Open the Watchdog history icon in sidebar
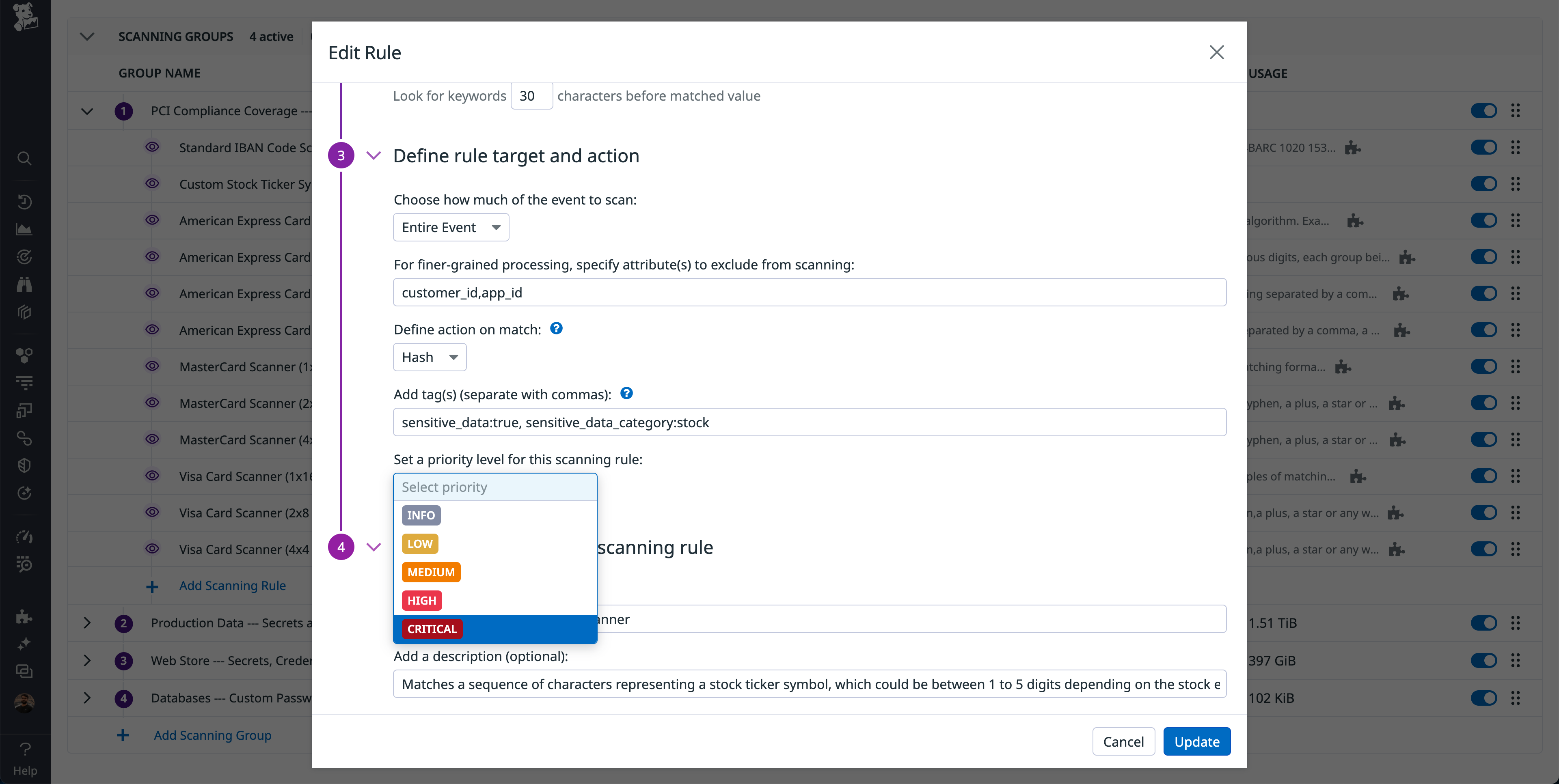The height and width of the screenshot is (784, 1559). [x=24, y=202]
